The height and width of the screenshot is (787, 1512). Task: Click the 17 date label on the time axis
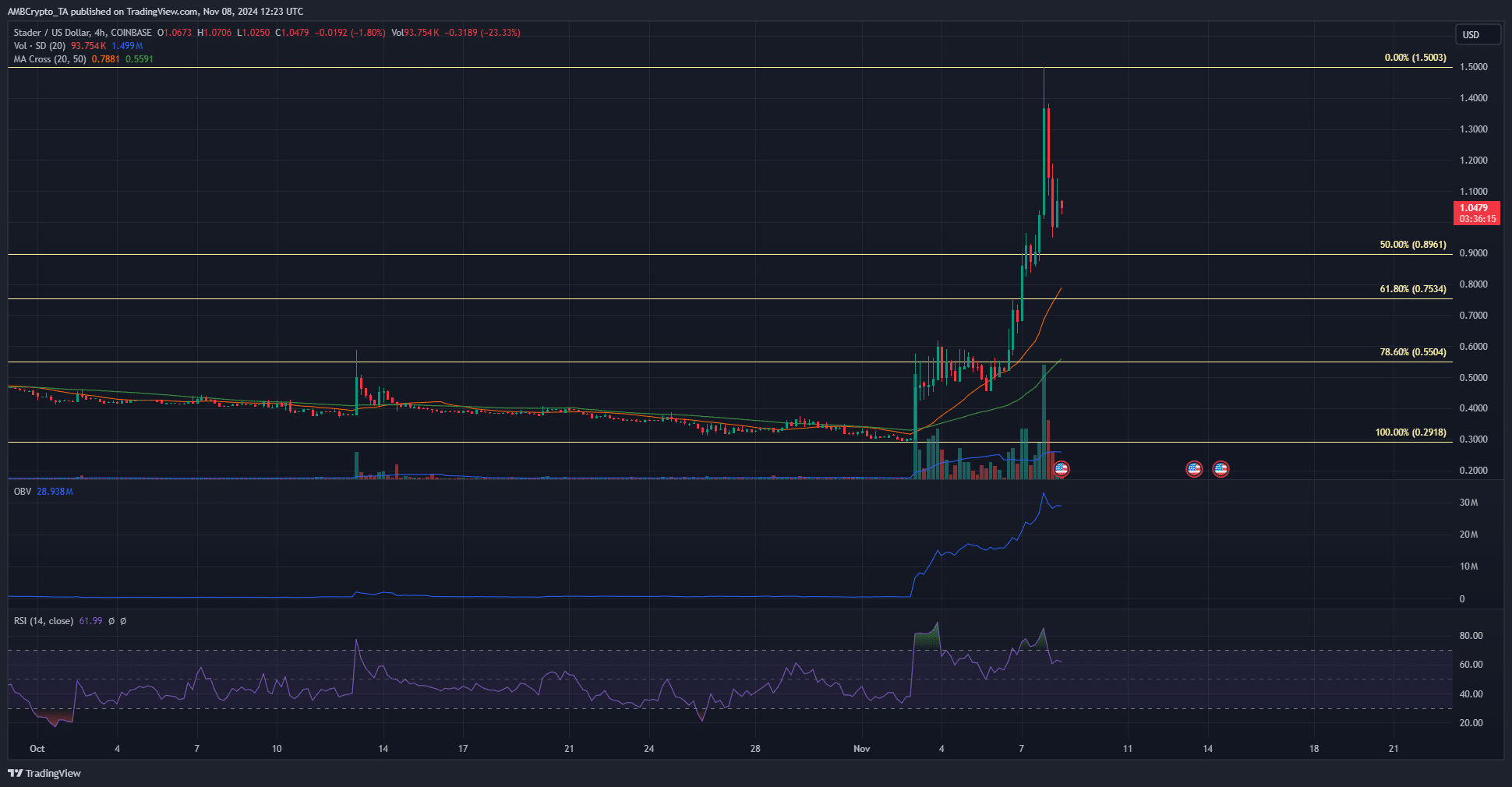click(x=463, y=749)
